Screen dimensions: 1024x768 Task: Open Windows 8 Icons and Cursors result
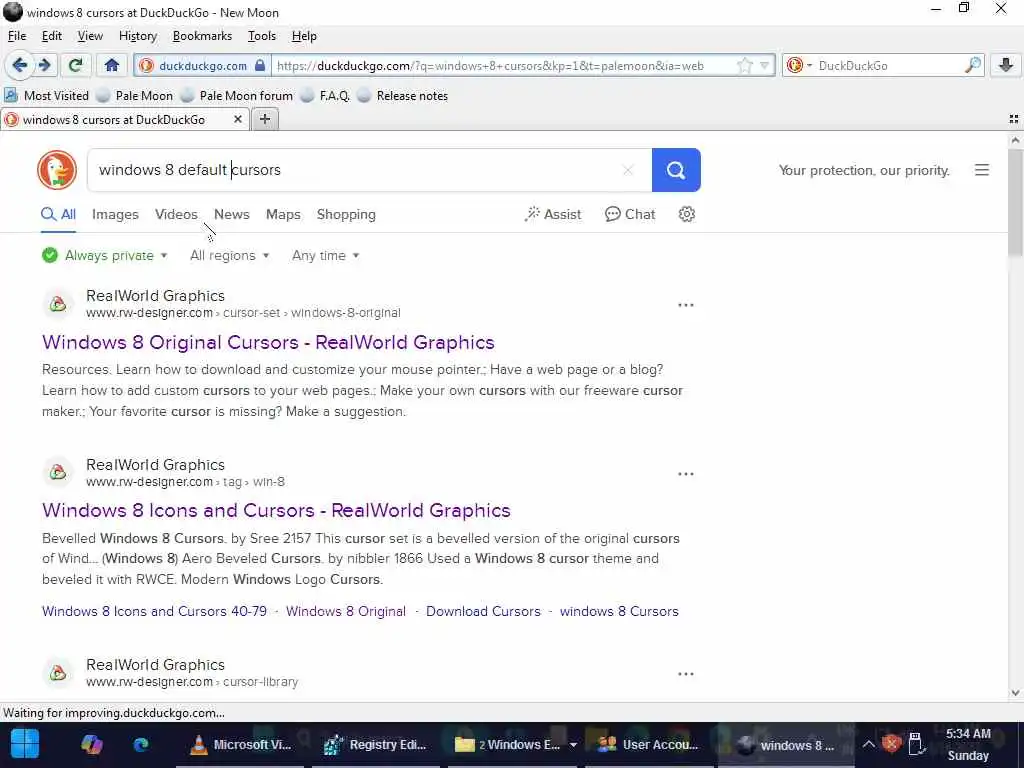click(x=276, y=510)
